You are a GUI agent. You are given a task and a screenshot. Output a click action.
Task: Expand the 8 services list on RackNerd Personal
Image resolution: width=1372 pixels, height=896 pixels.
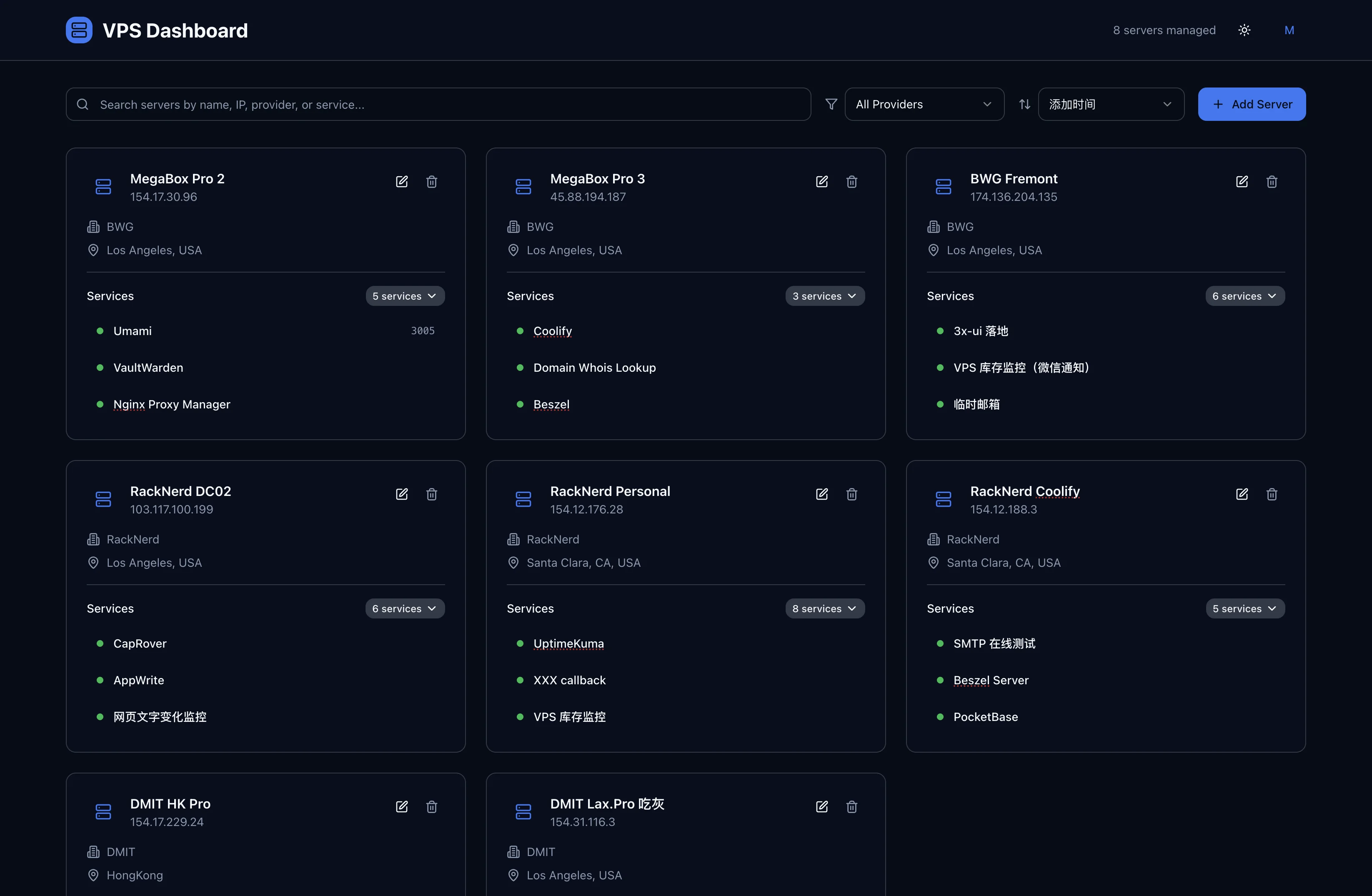click(x=824, y=608)
